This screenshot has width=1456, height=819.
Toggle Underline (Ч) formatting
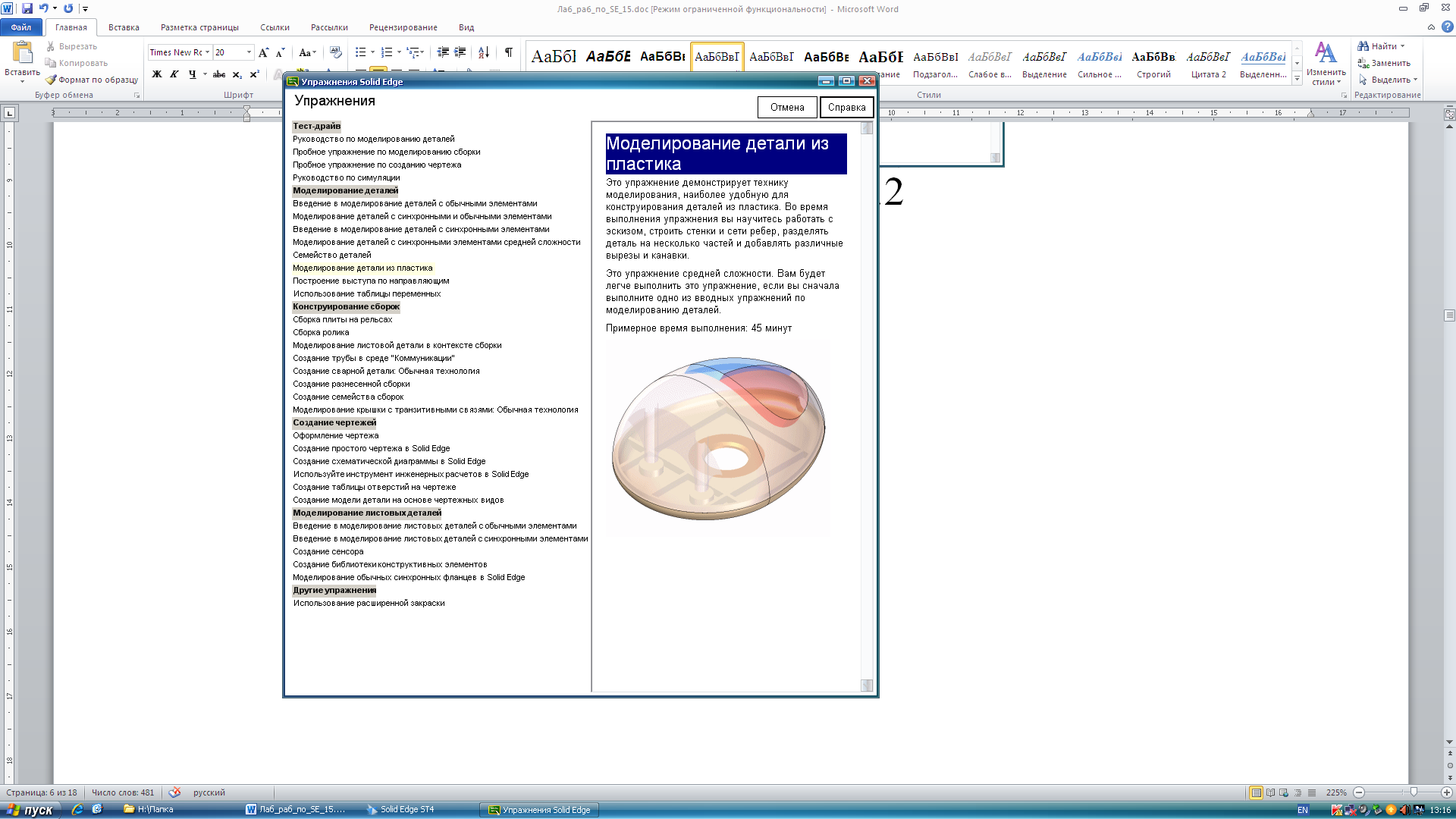coord(192,74)
